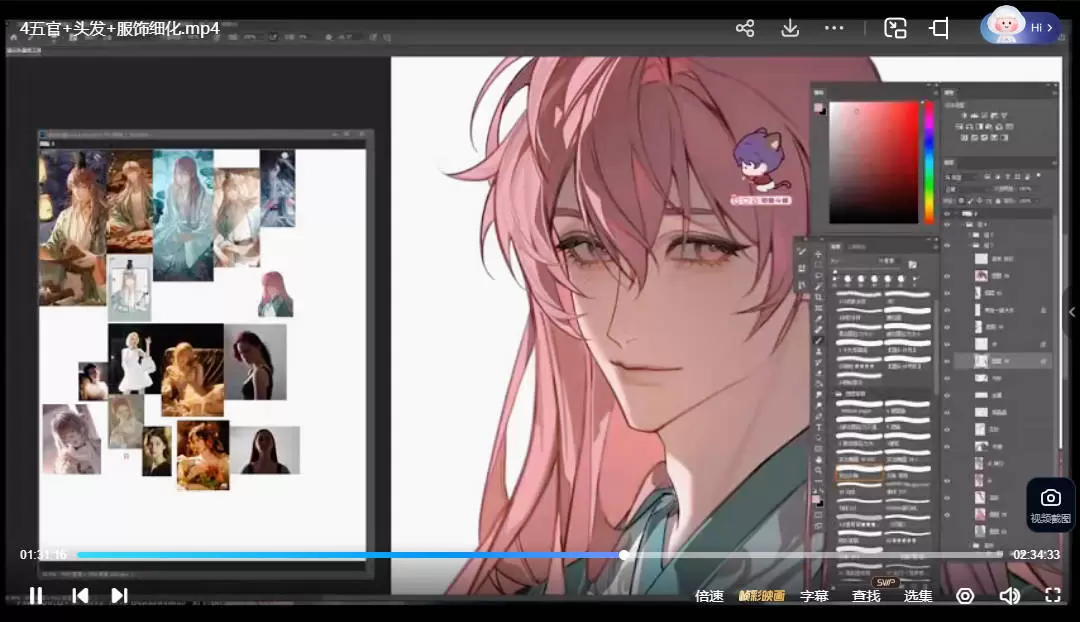Expand the 选集 episode list

[x=918, y=596]
